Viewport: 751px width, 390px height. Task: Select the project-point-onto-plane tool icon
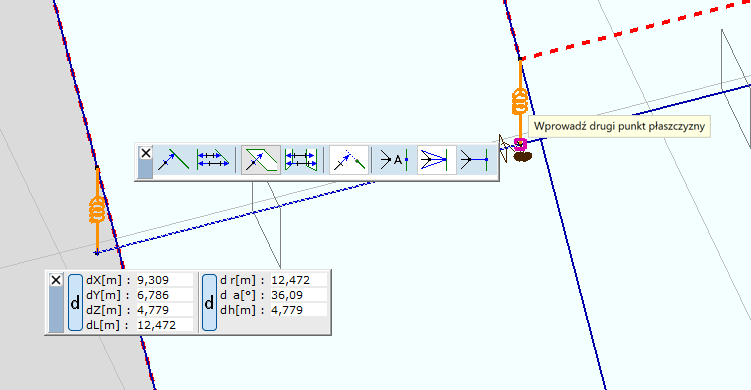[x=261, y=160]
